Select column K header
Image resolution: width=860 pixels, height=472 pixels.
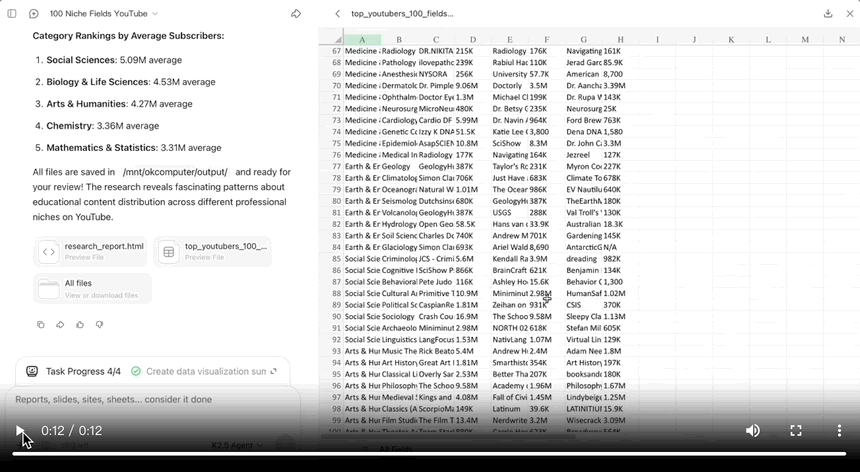click(731, 39)
